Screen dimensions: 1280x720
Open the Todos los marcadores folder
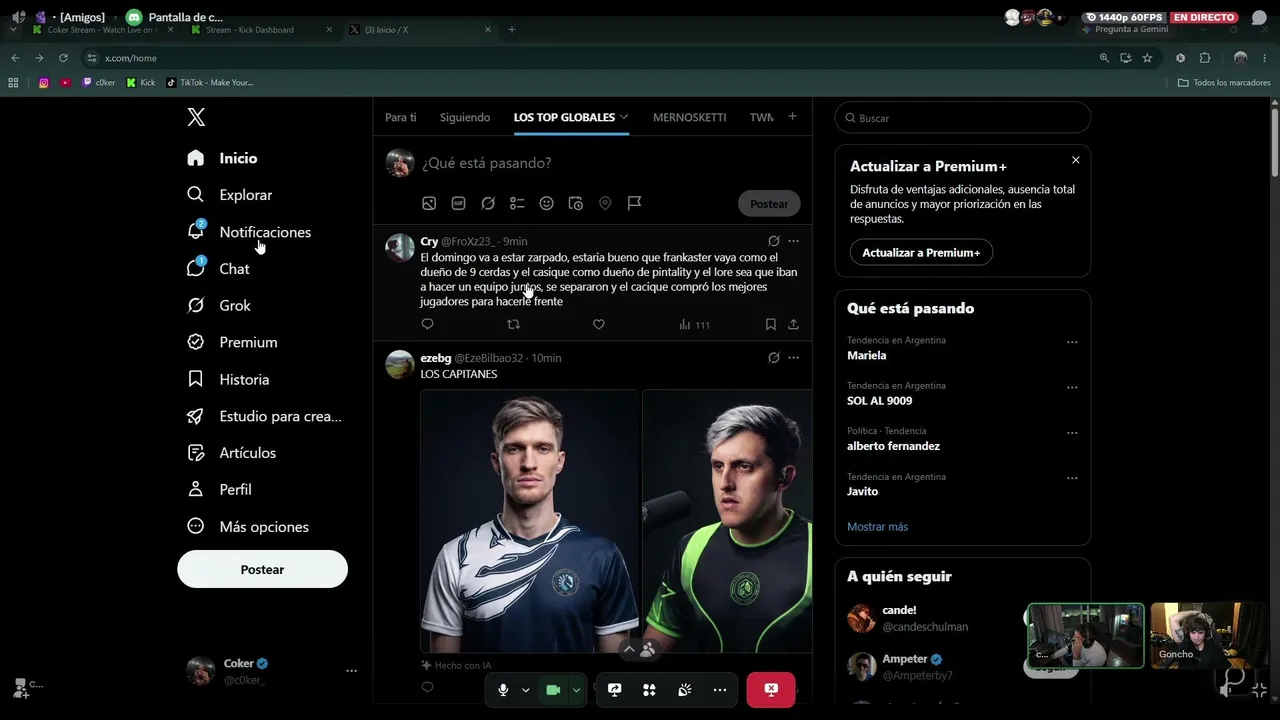pos(1224,83)
